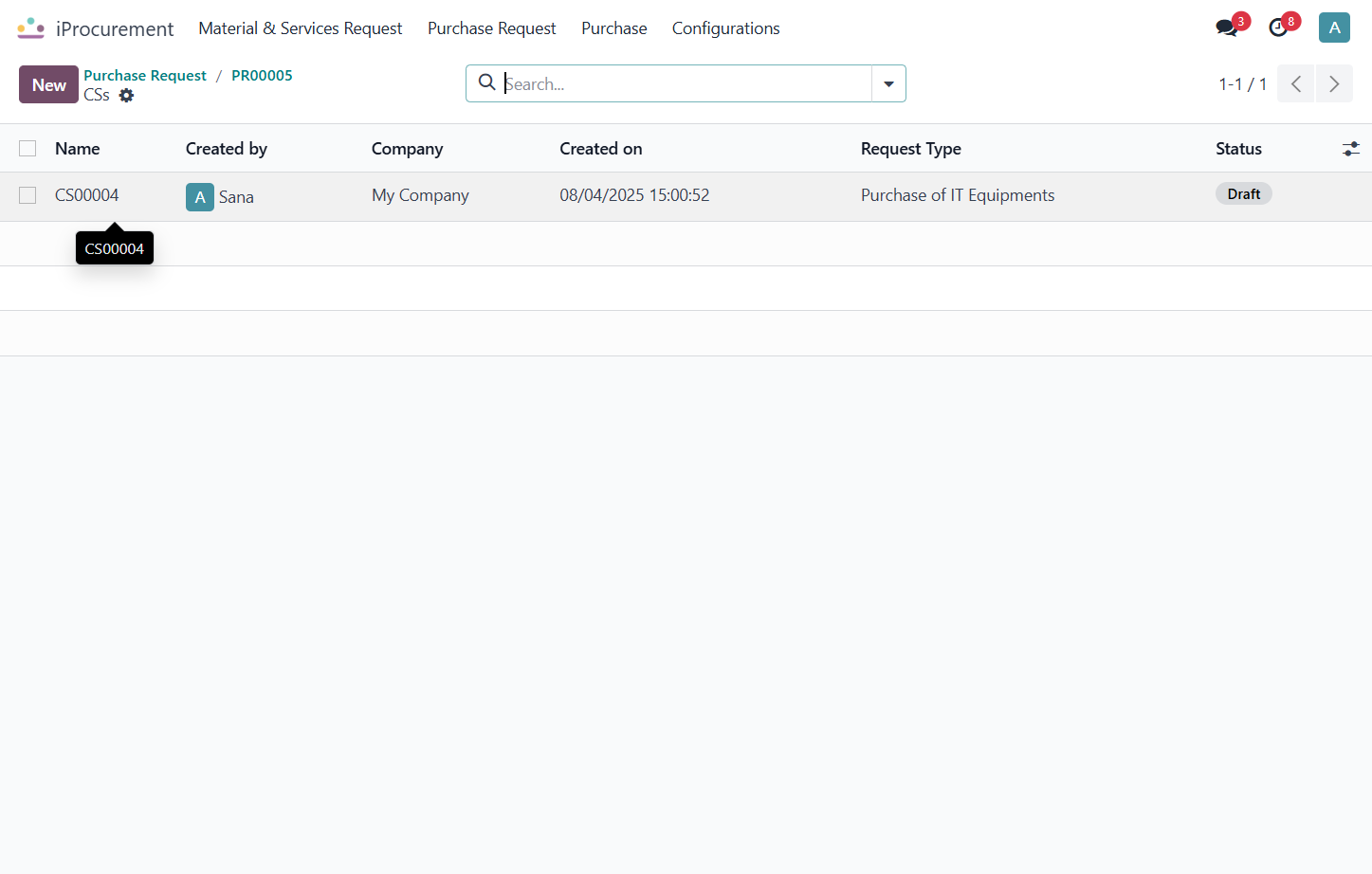
Task: Open the conversations chat icon
Action: coord(1227,27)
